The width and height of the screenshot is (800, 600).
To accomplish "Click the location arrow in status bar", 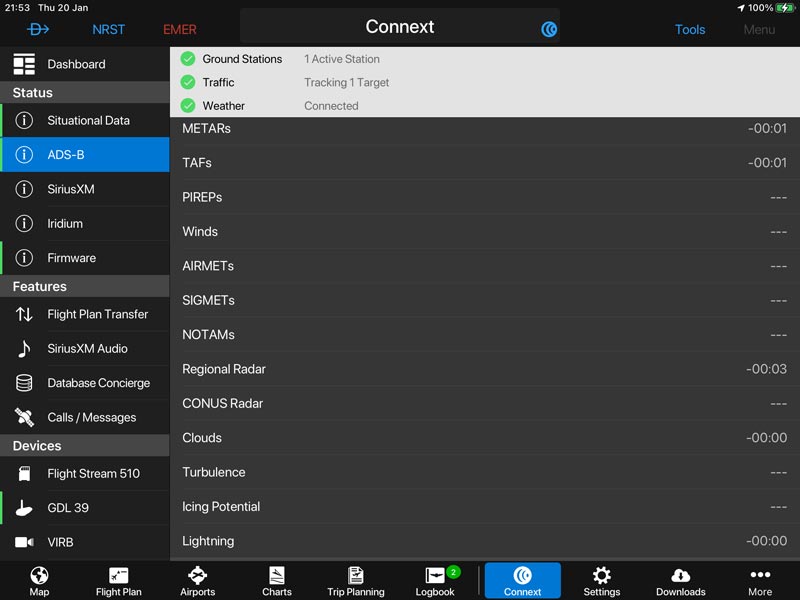I will point(741,8).
